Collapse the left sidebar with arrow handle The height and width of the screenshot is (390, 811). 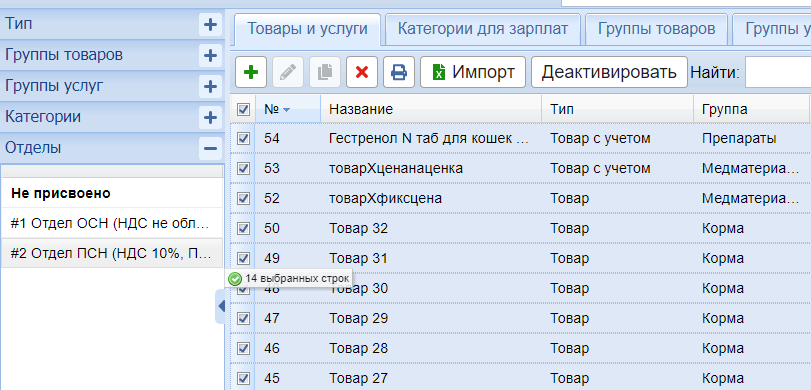(221, 306)
